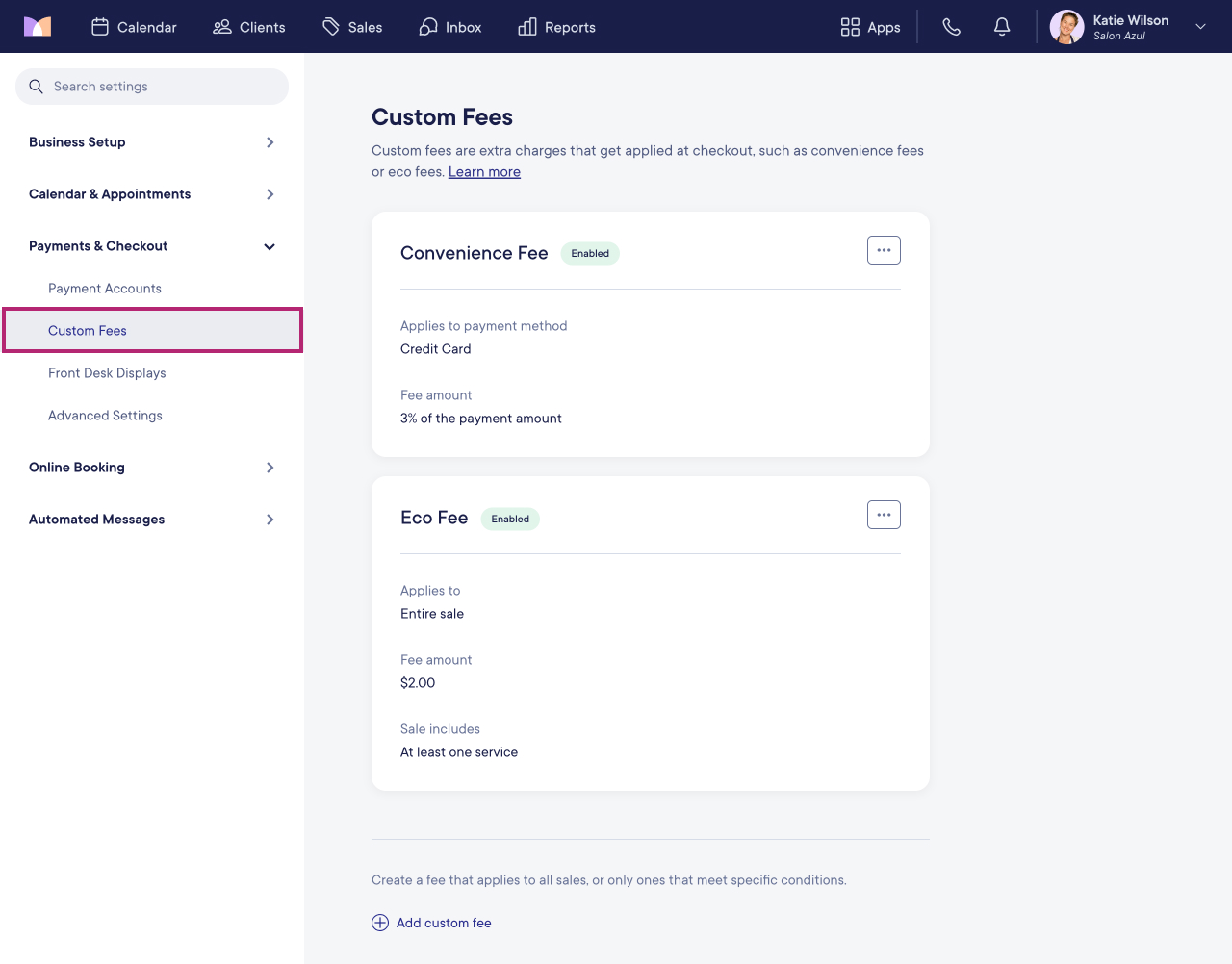Screen dimensions: 1232x964
Task: Select Payment Accounts in the sidebar
Action: coord(105,289)
